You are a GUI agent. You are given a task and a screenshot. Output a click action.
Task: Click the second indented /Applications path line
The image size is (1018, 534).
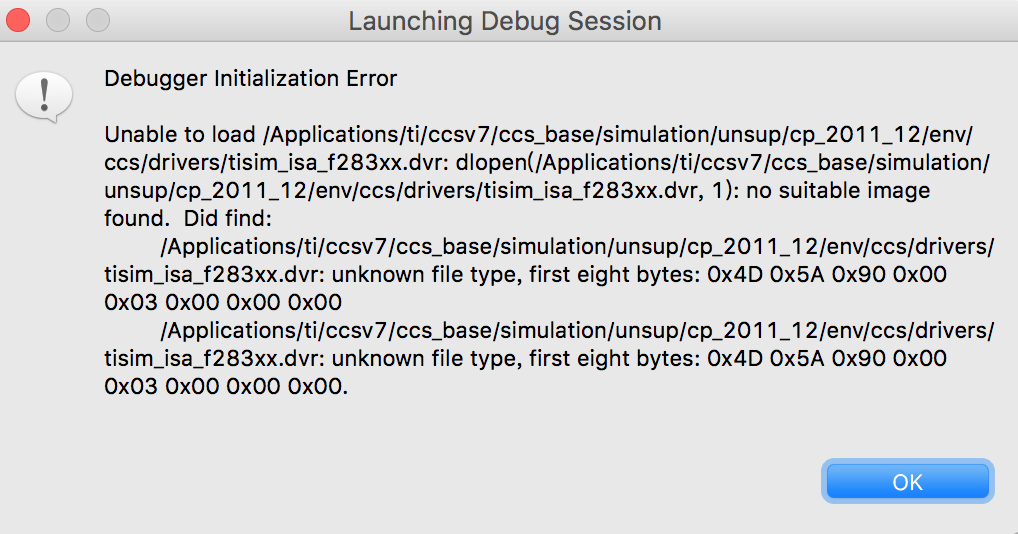click(x=577, y=330)
